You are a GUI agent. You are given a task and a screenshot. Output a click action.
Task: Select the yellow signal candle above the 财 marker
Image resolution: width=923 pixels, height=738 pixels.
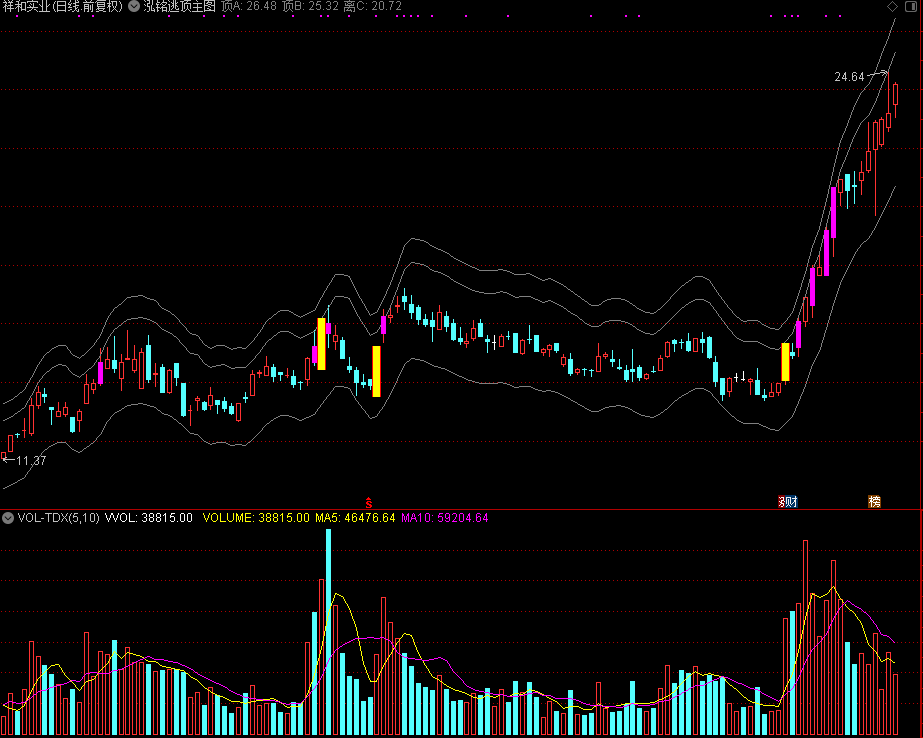click(785, 362)
